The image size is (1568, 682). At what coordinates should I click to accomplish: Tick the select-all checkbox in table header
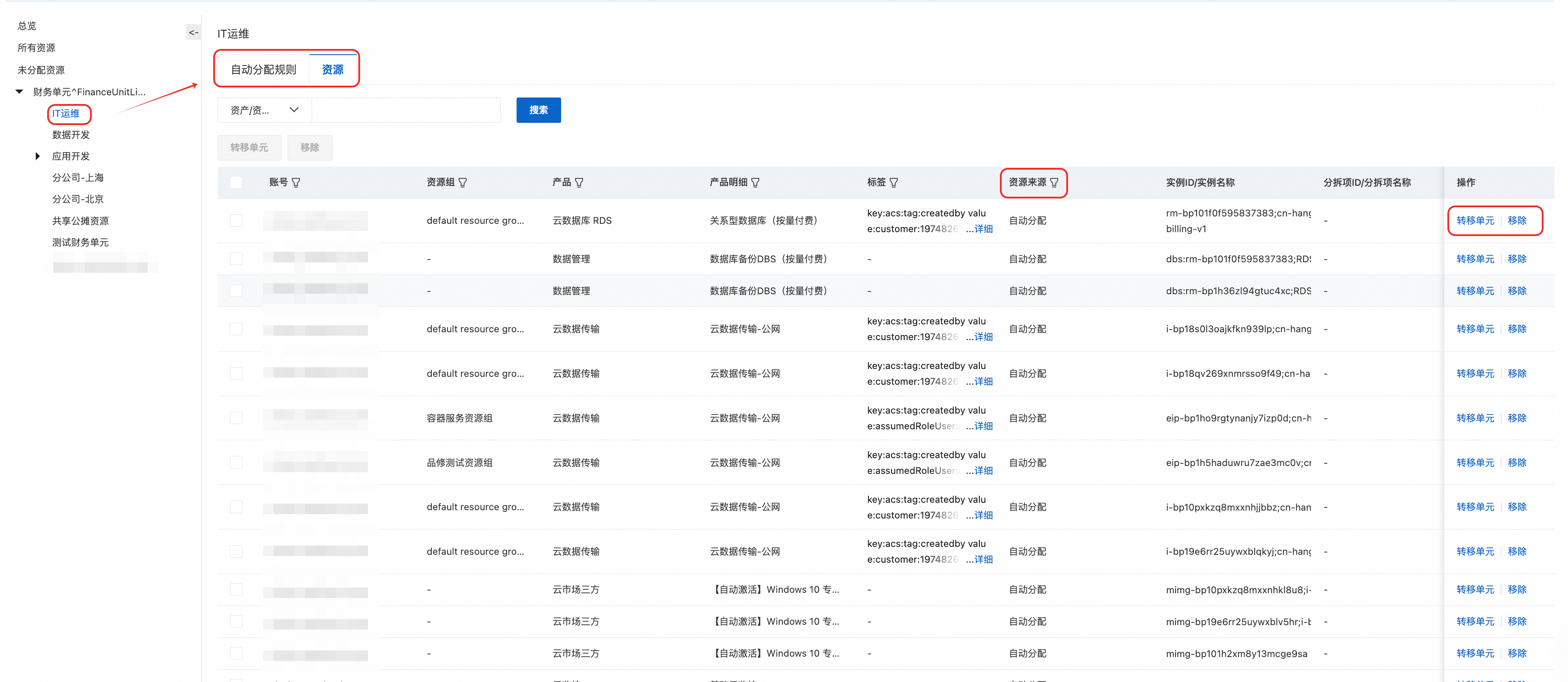click(x=236, y=183)
